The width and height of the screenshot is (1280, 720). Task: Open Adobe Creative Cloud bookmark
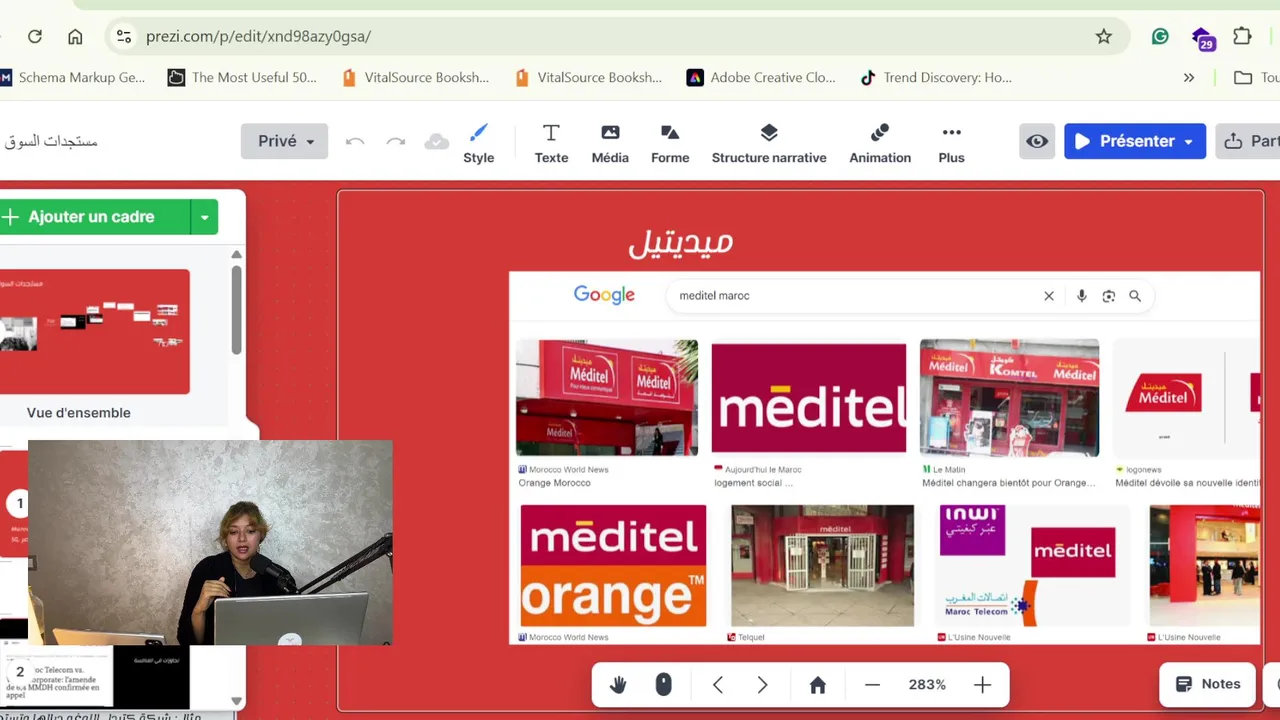pos(761,77)
